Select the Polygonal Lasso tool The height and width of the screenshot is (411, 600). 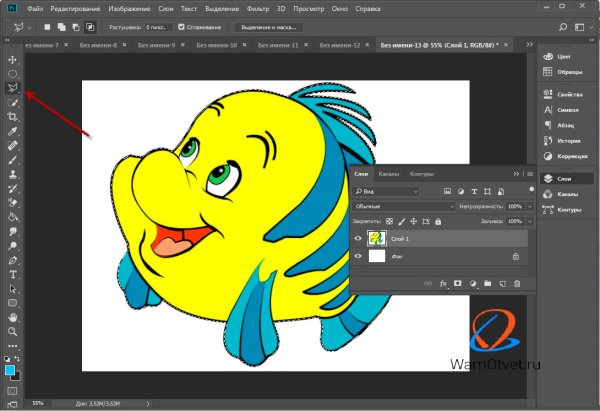13,89
